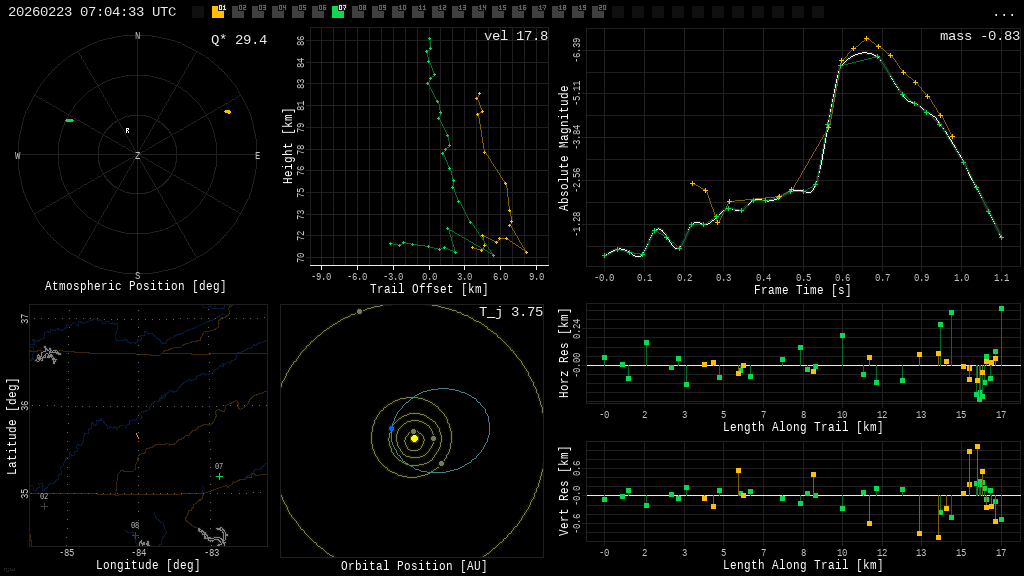Toggle station 16 indicator in top bar
The width and height of the screenshot is (1024, 576).
click(518, 12)
